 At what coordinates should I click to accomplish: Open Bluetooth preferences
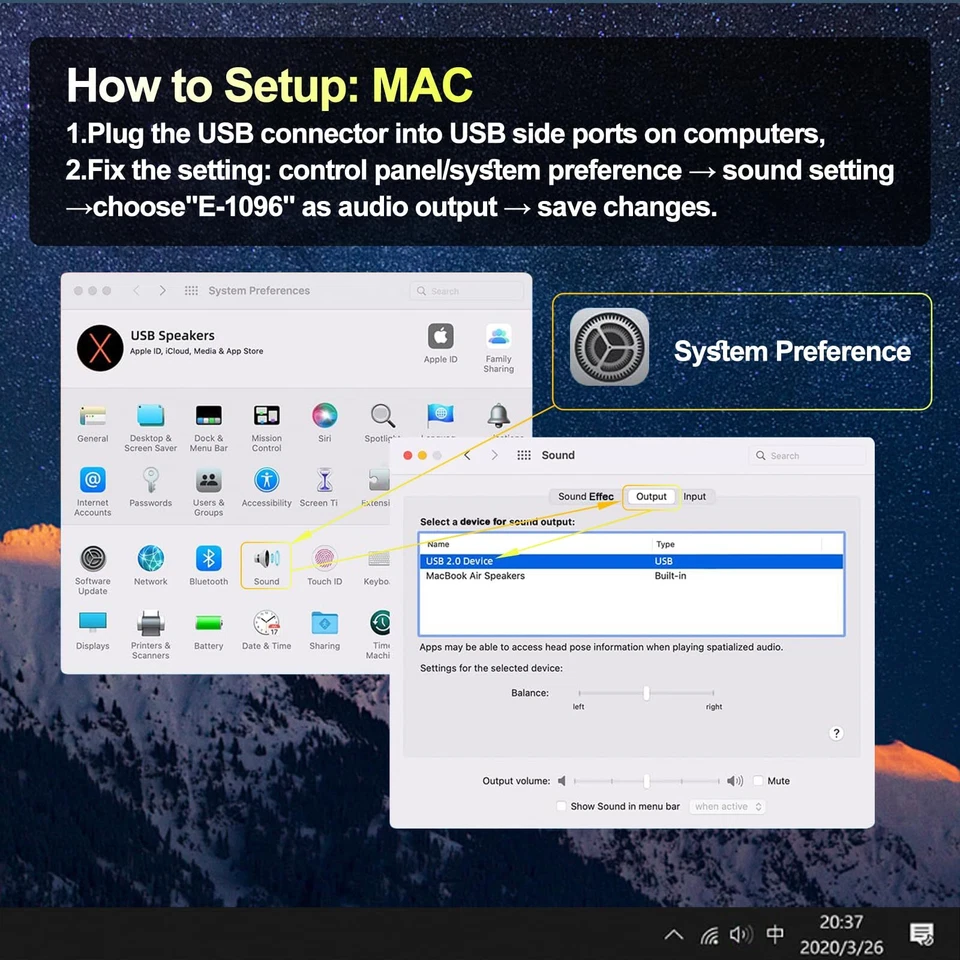(208, 560)
